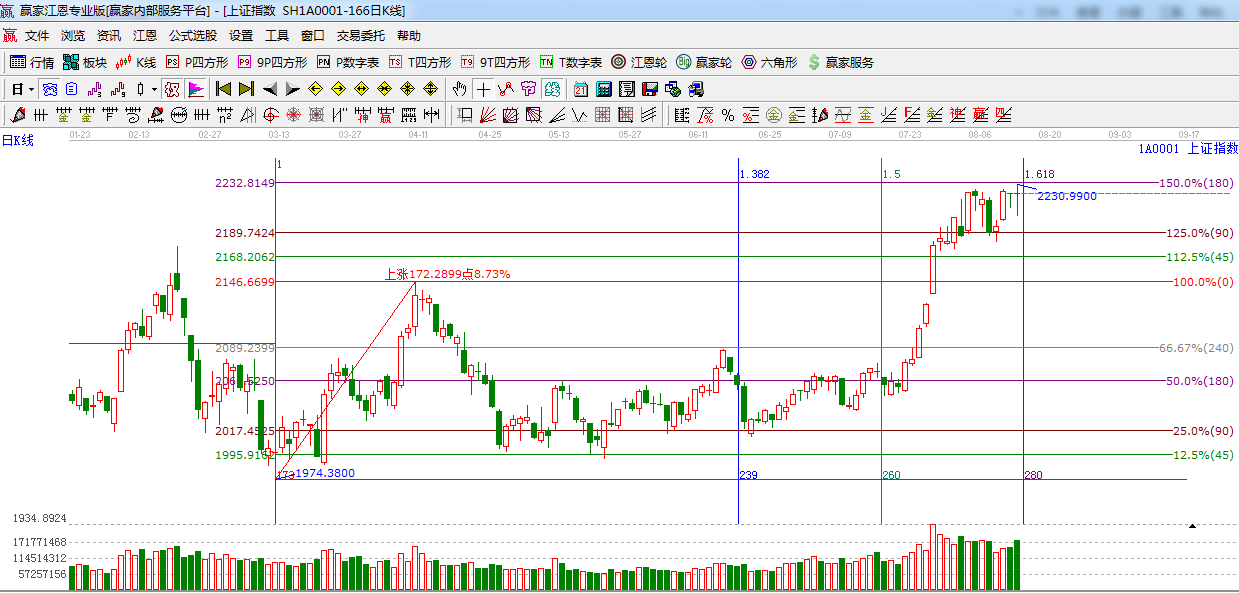Screen dimensions: 1239x593
Task: Open the 公式选股 menu
Action: pos(192,35)
